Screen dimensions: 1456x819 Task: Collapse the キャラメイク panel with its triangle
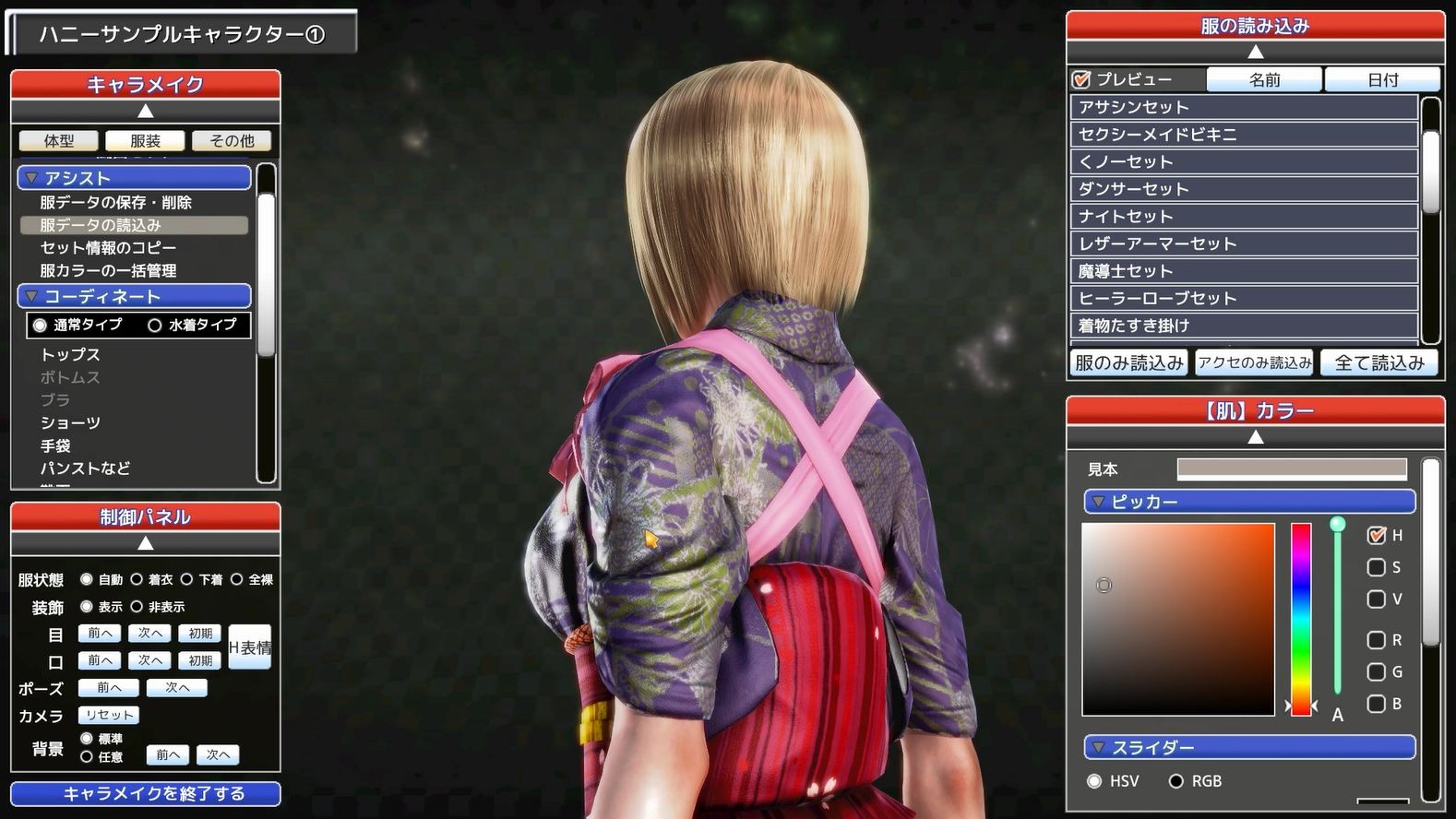pyautogui.click(x=146, y=112)
